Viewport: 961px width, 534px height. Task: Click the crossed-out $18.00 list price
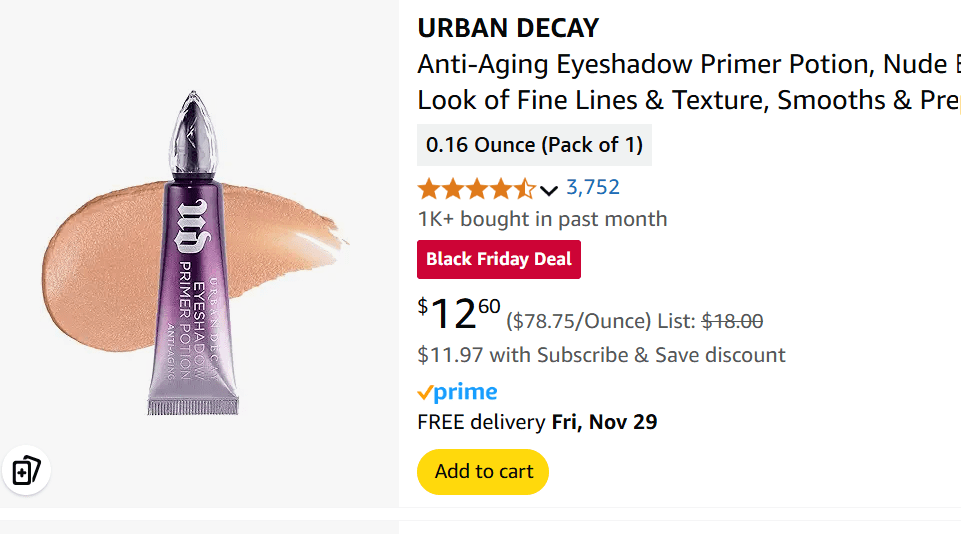click(732, 321)
